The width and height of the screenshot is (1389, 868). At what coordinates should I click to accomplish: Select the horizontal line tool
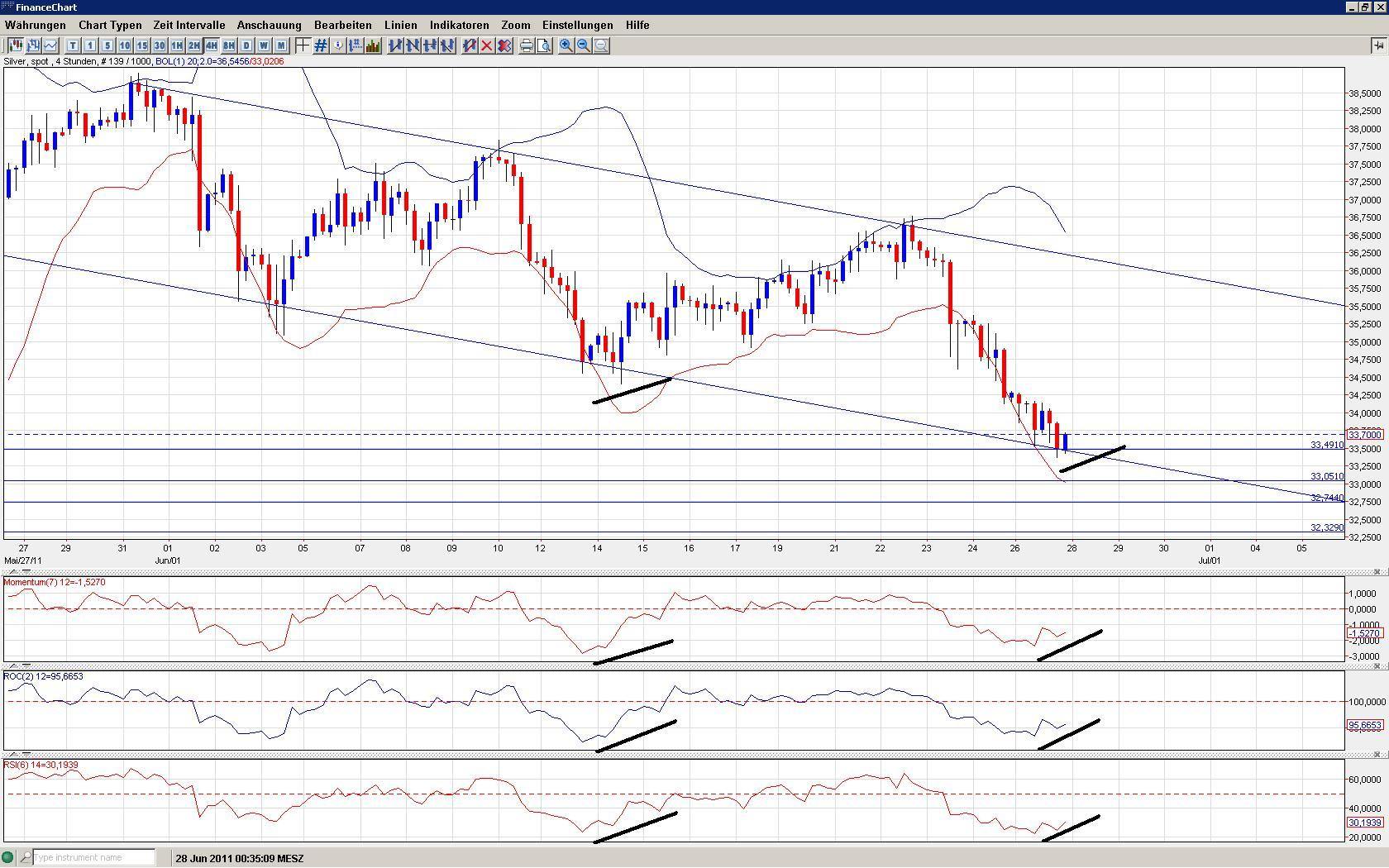430,45
